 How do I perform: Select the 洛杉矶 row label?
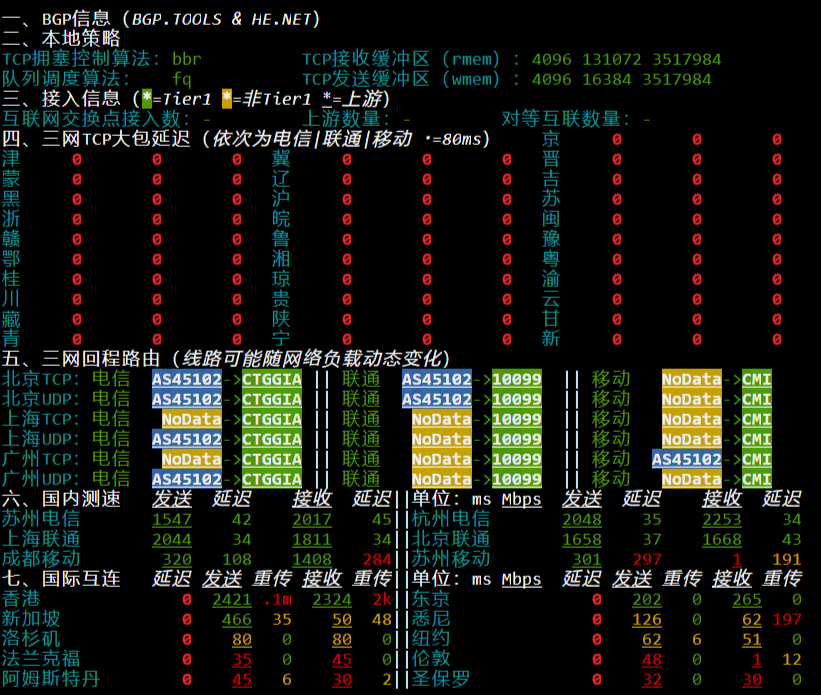pos(31,639)
